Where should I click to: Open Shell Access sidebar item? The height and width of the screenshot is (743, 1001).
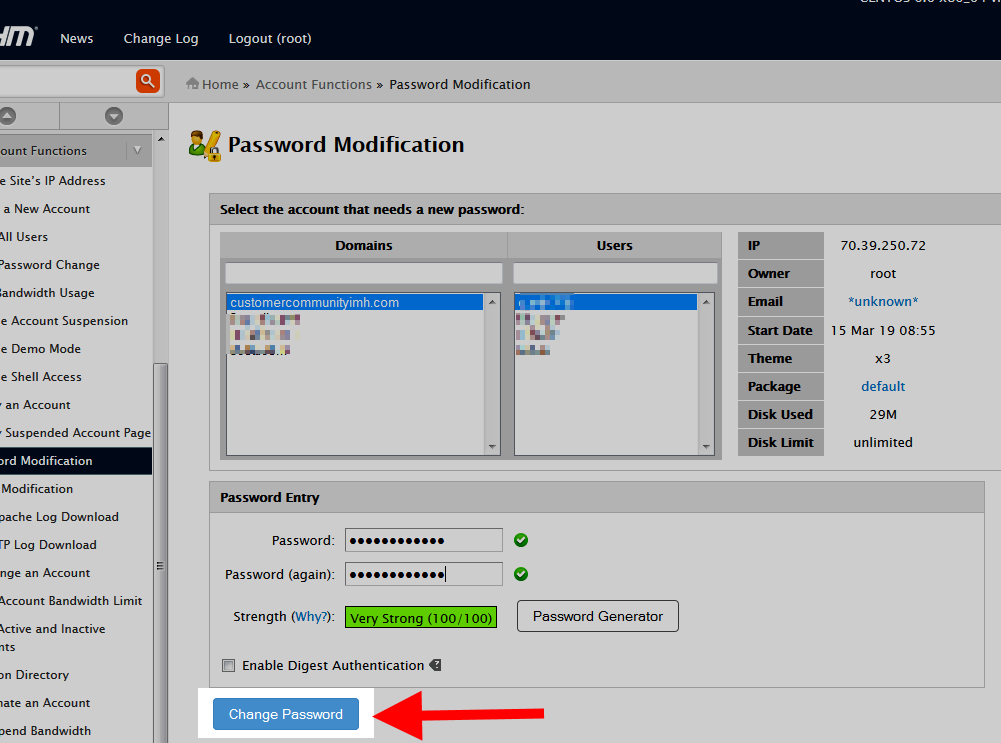(41, 377)
